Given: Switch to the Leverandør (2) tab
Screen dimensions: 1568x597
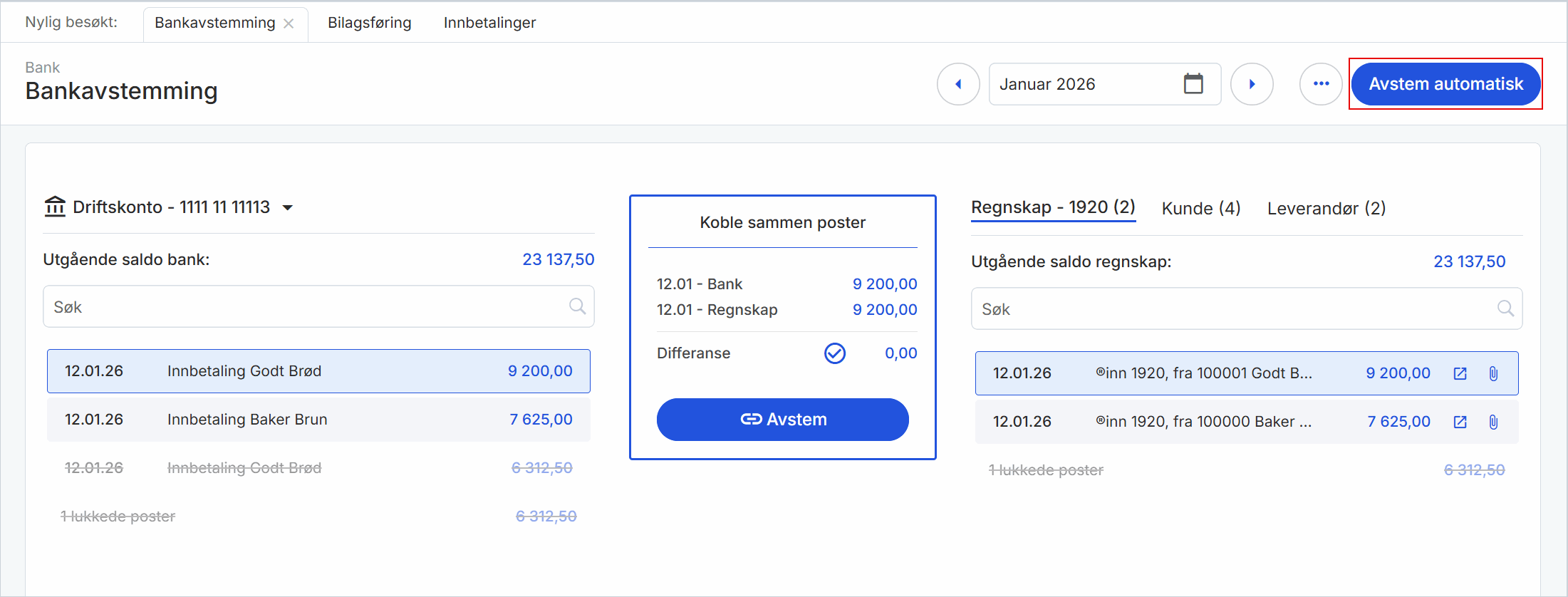Looking at the screenshot, I should tap(1326, 208).
